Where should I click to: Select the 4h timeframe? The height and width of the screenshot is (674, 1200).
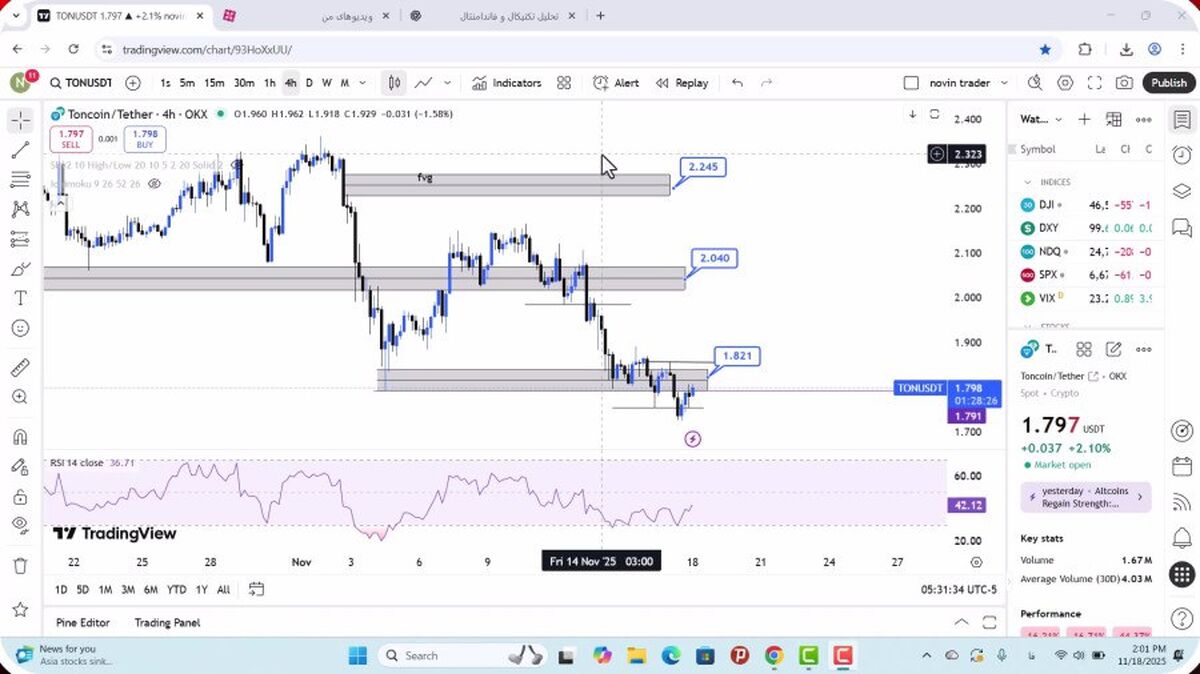coord(290,83)
